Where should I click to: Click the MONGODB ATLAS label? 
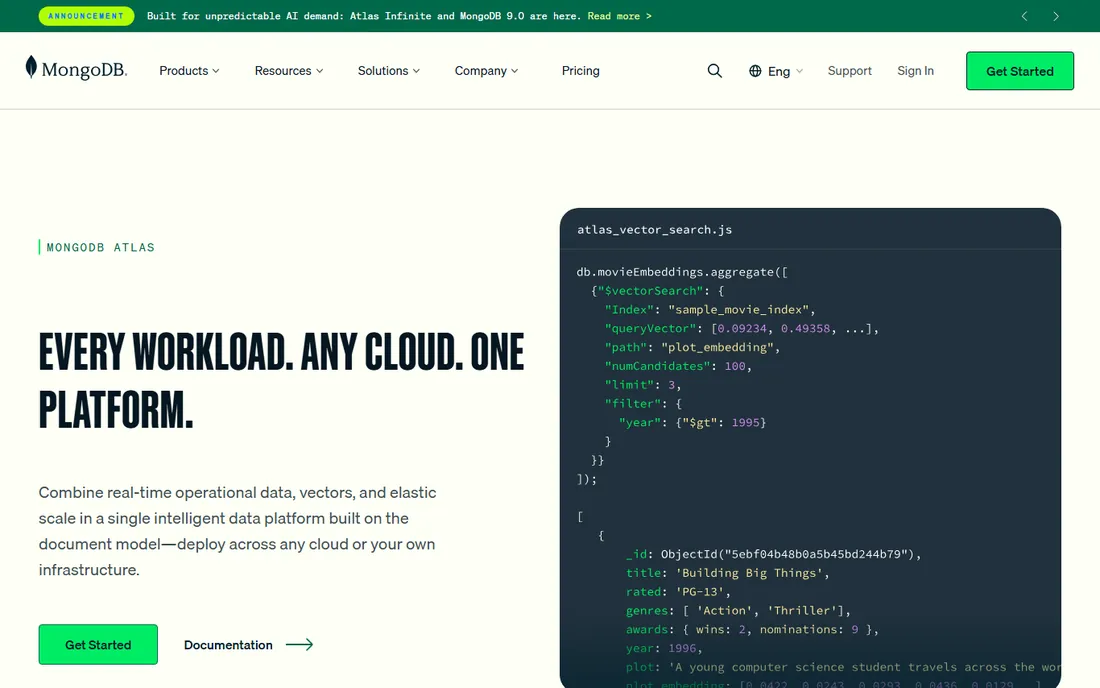click(x=100, y=248)
